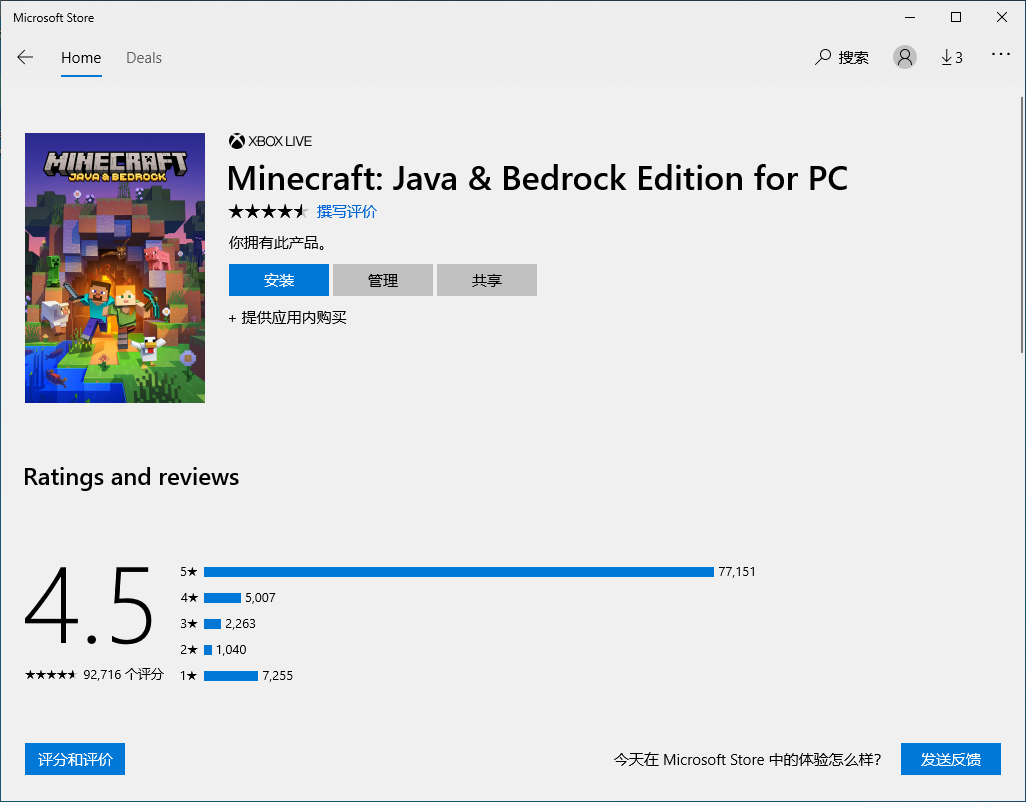Viewport: 1026px width, 802px height.
Task: Open the 撰写评价 write review link
Action: point(347,211)
